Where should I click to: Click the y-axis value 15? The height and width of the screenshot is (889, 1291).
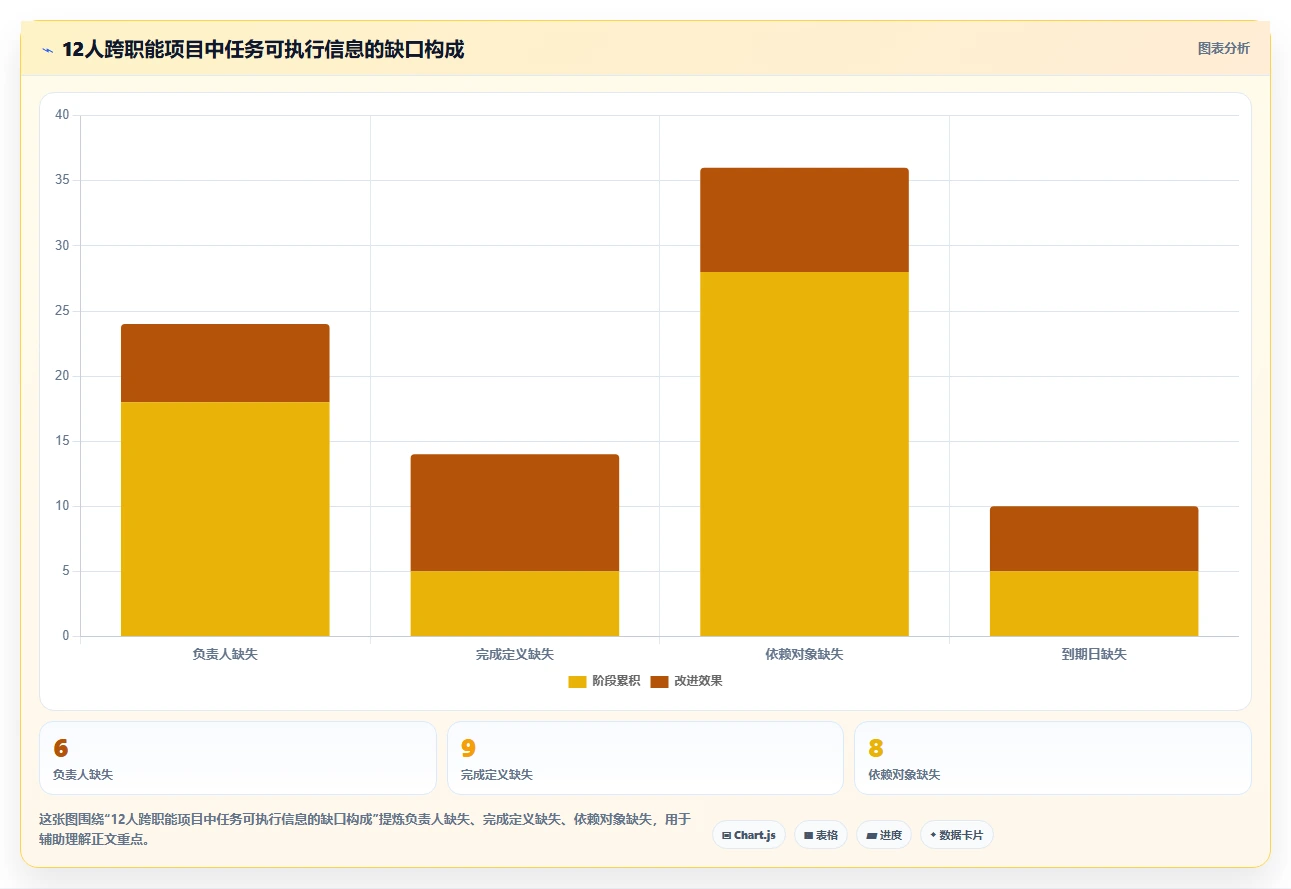pyautogui.click(x=62, y=441)
